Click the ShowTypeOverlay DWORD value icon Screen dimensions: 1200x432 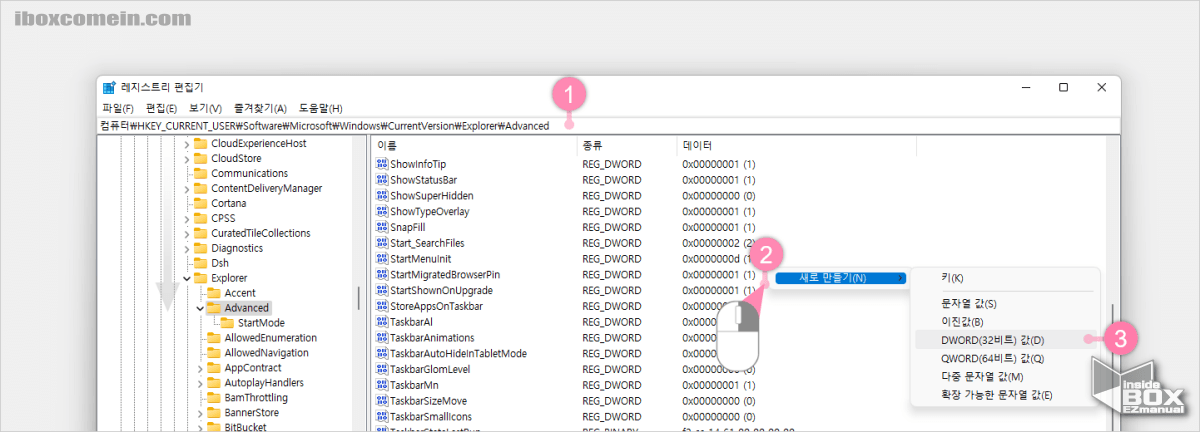(x=381, y=212)
